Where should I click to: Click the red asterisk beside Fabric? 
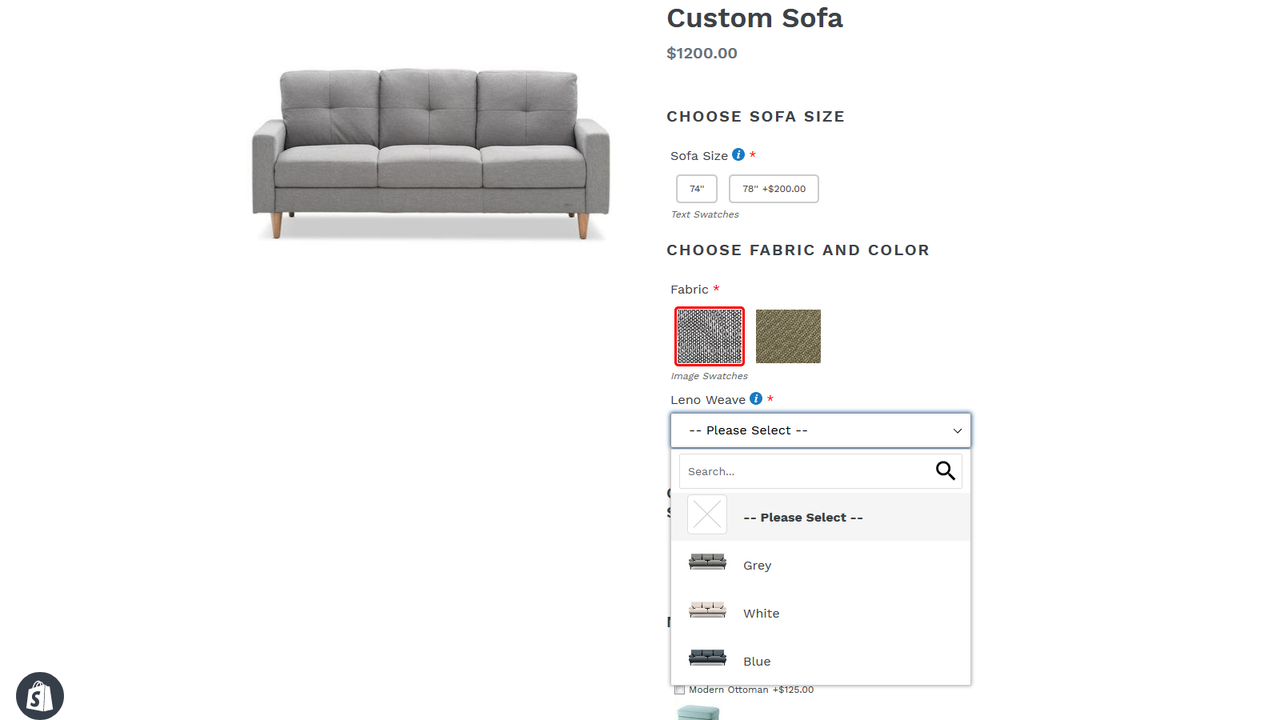(x=716, y=288)
